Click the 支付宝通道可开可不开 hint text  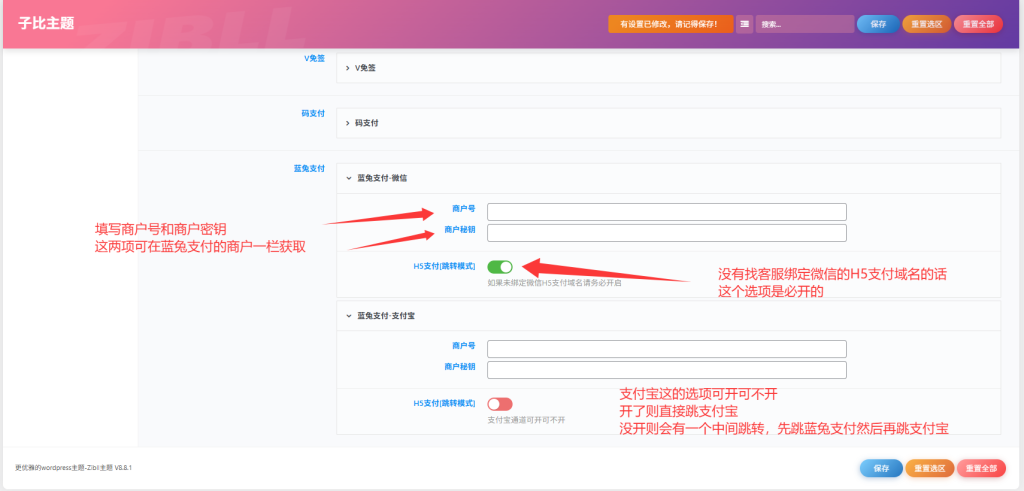526,420
